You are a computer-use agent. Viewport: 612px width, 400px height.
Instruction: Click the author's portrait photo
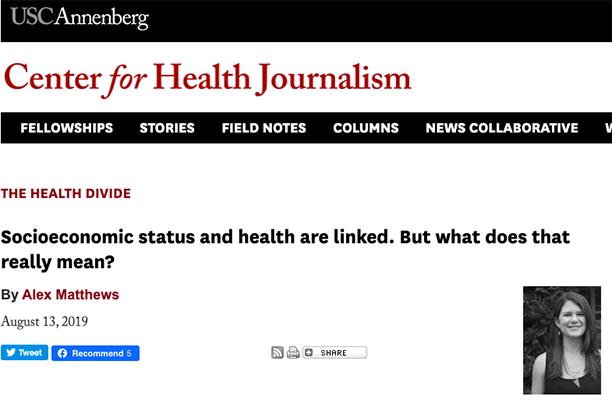(x=561, y=340)
